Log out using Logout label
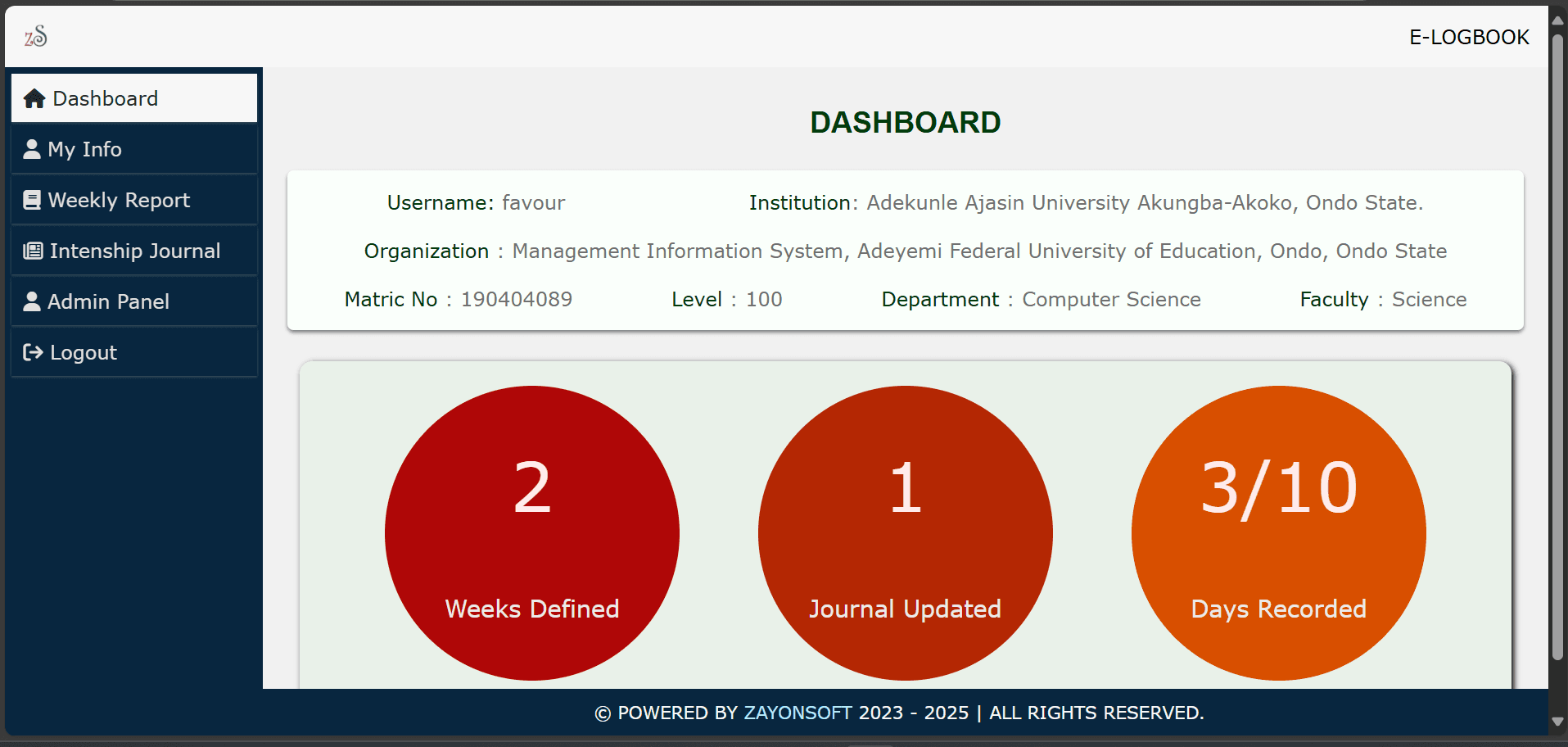This screenshot has width=1568, height=747. point(84,353)
